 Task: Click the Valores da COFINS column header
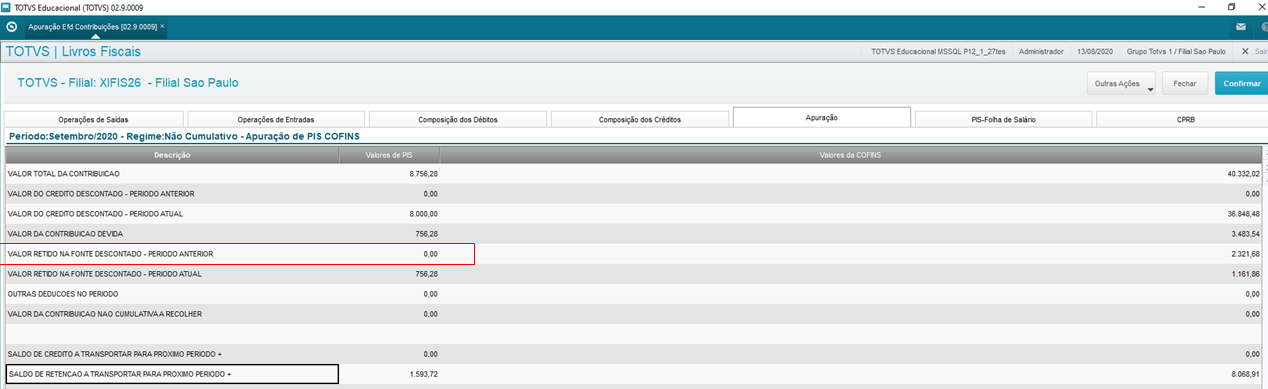851,155
